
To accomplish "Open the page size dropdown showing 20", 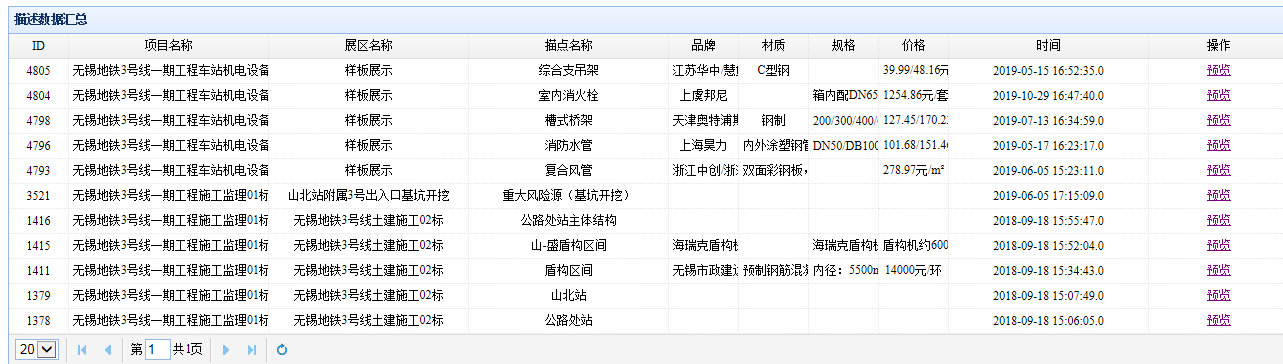I will click(x=37, y=349).
